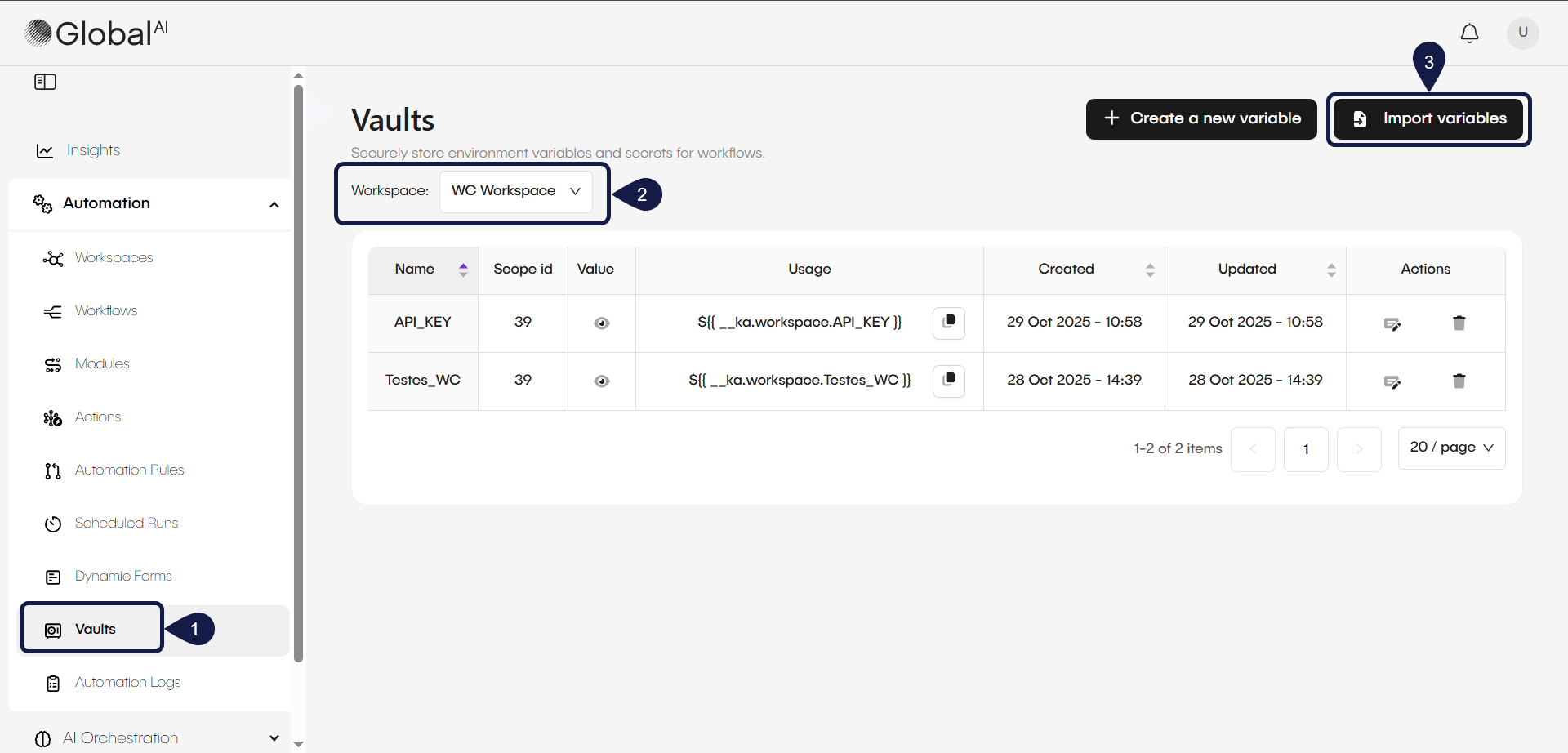The image size is (1568, 753).
Task: Expand the AI Orchestration section
Action: click(x=274, y=737)
